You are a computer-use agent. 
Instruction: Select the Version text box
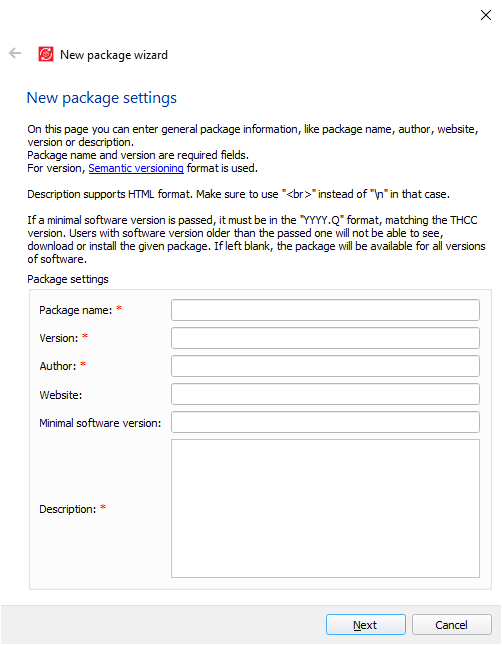click(325, 338)
